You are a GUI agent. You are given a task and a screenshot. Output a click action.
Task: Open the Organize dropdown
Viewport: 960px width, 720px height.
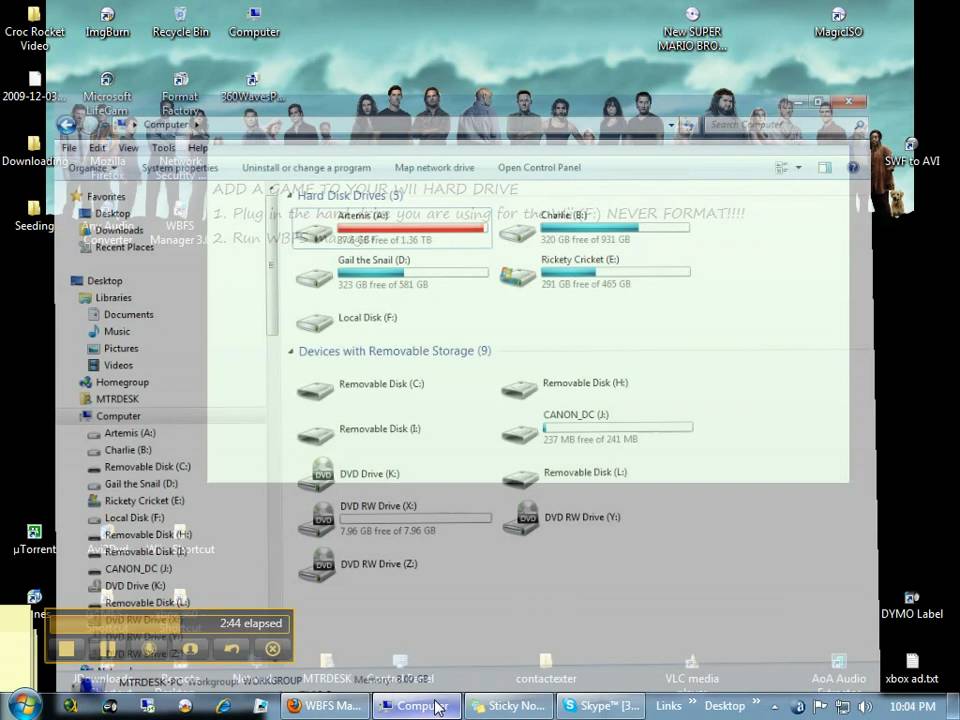click(92, 168)
